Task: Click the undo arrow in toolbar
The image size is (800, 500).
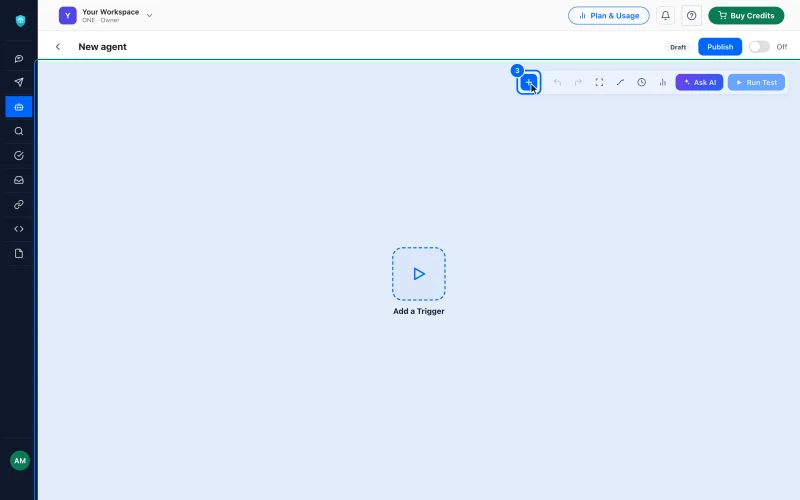Action: click(557, 82)
